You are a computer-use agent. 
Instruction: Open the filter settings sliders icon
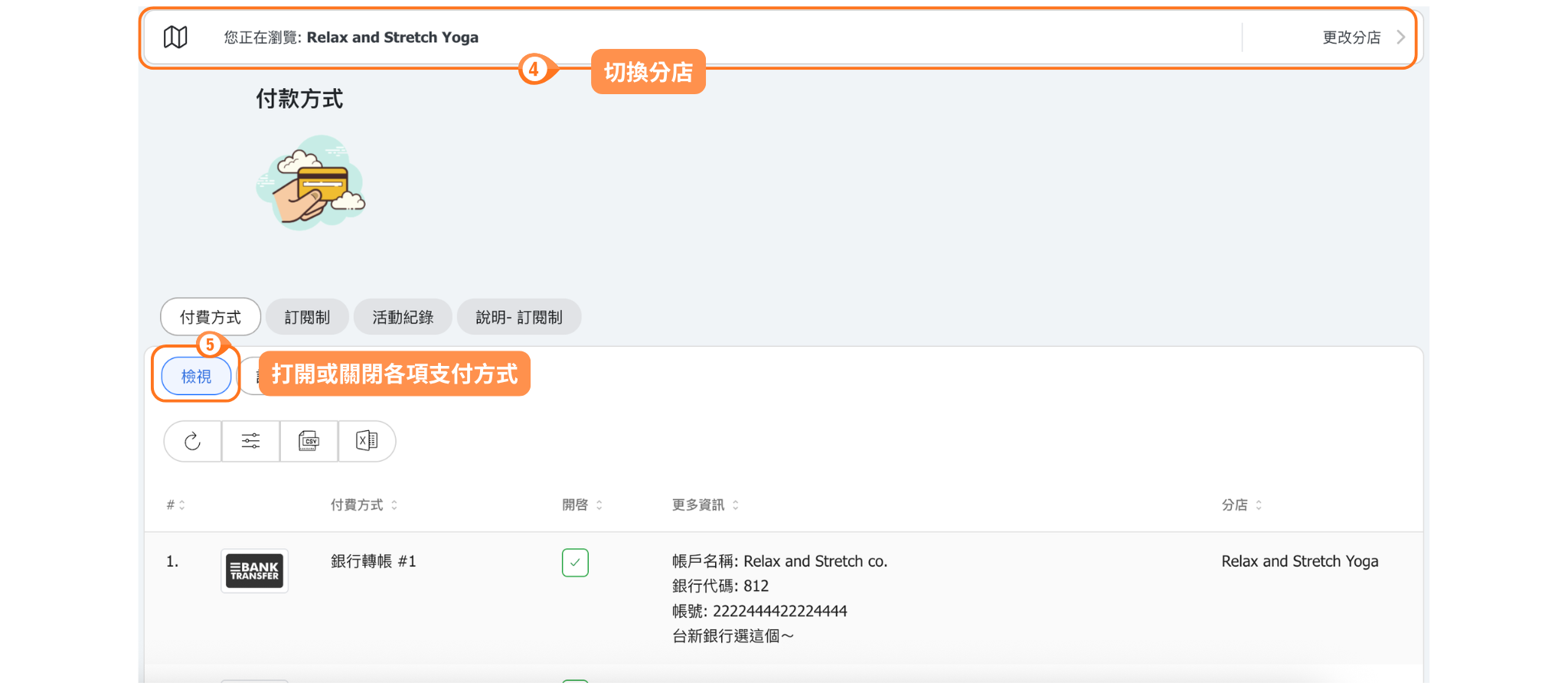coord(250,441)
